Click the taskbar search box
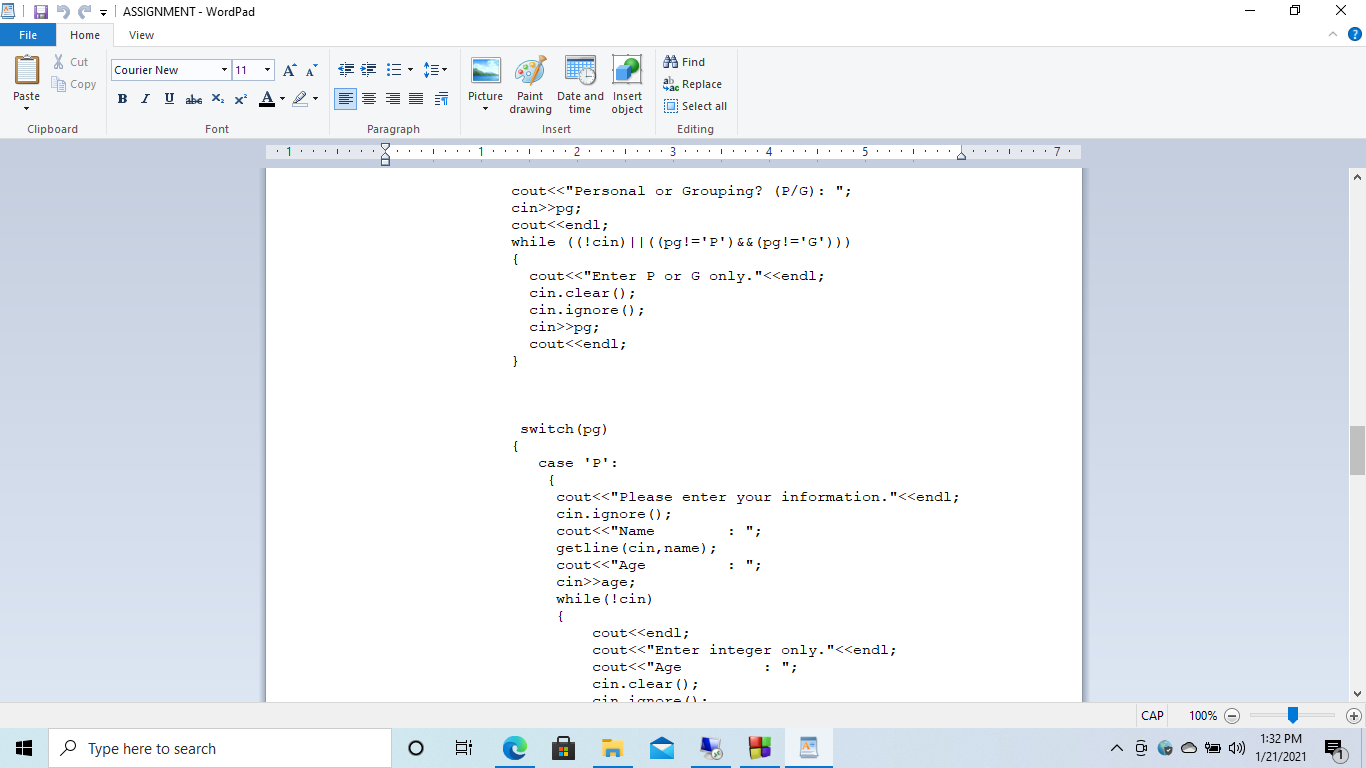The image size is (1366, 768). tap(220, 748)
